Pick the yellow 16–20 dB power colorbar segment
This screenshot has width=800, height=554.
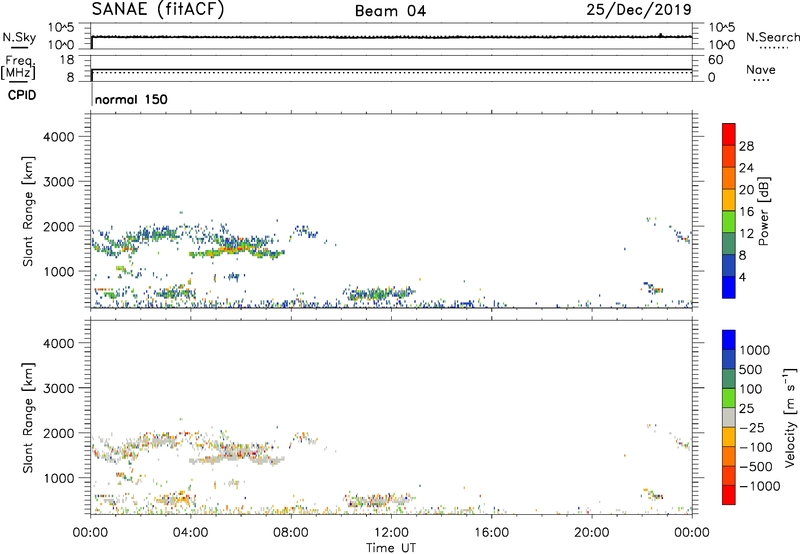729,200
